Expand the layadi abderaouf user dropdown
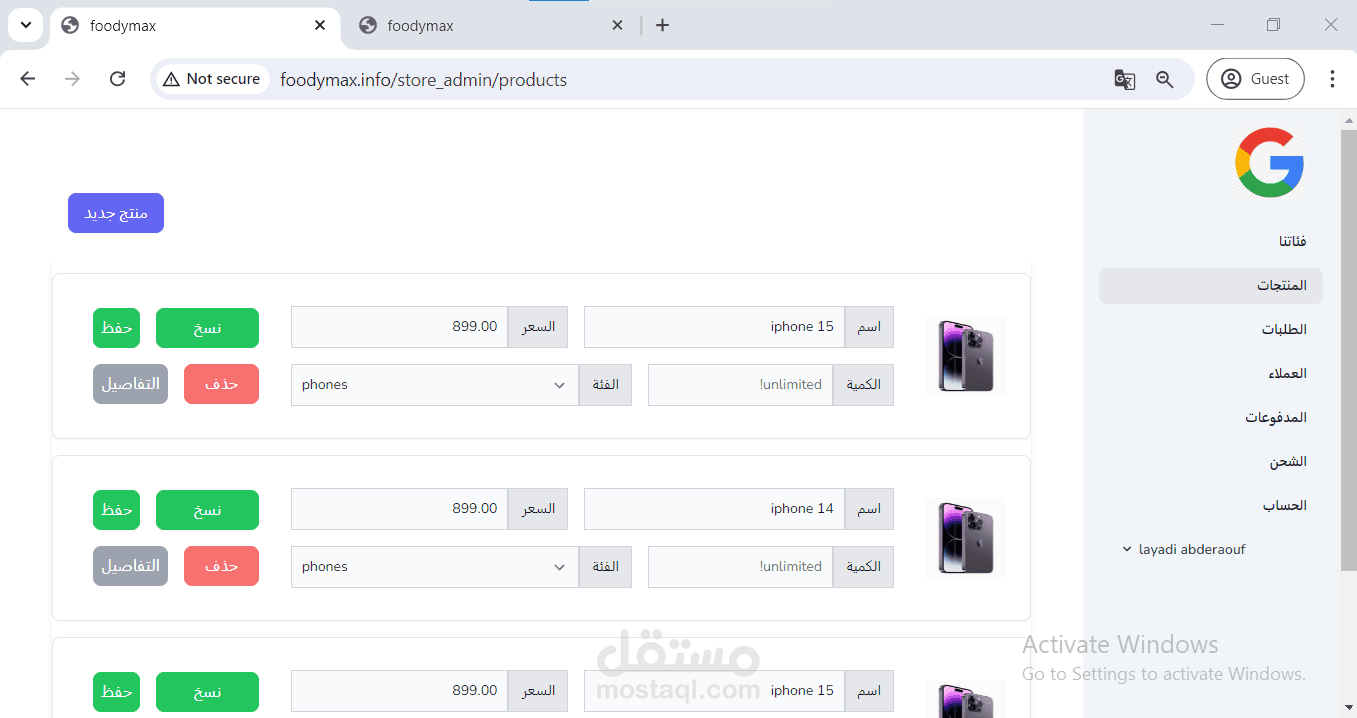 (1184, 550)
